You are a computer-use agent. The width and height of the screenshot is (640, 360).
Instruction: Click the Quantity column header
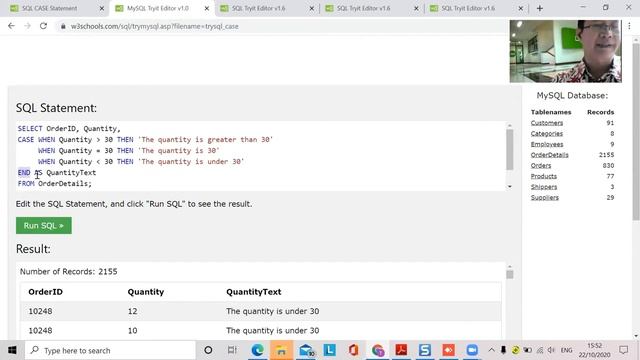coord(146,292)
